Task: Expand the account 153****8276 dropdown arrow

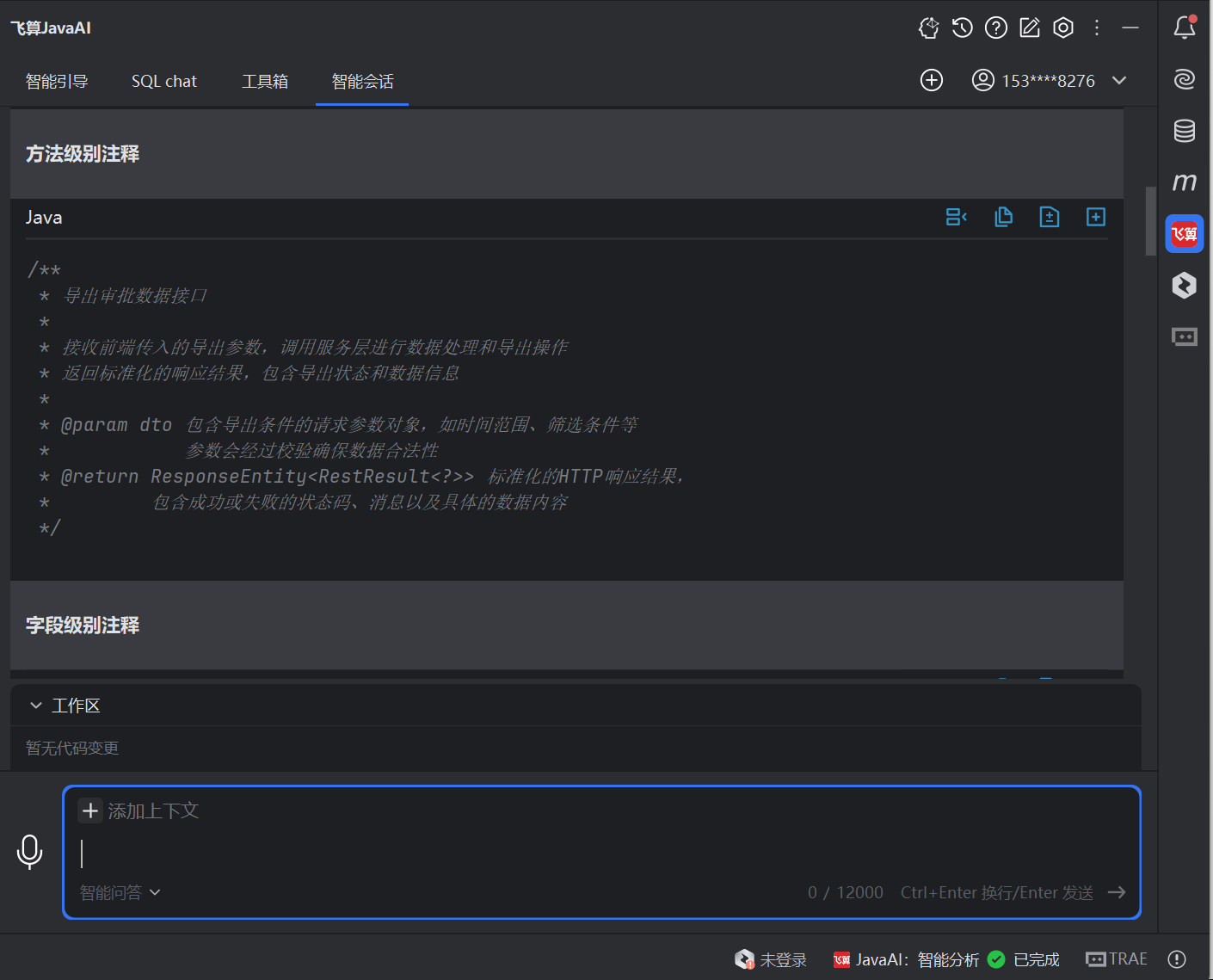Action: tap(1119, 80)
